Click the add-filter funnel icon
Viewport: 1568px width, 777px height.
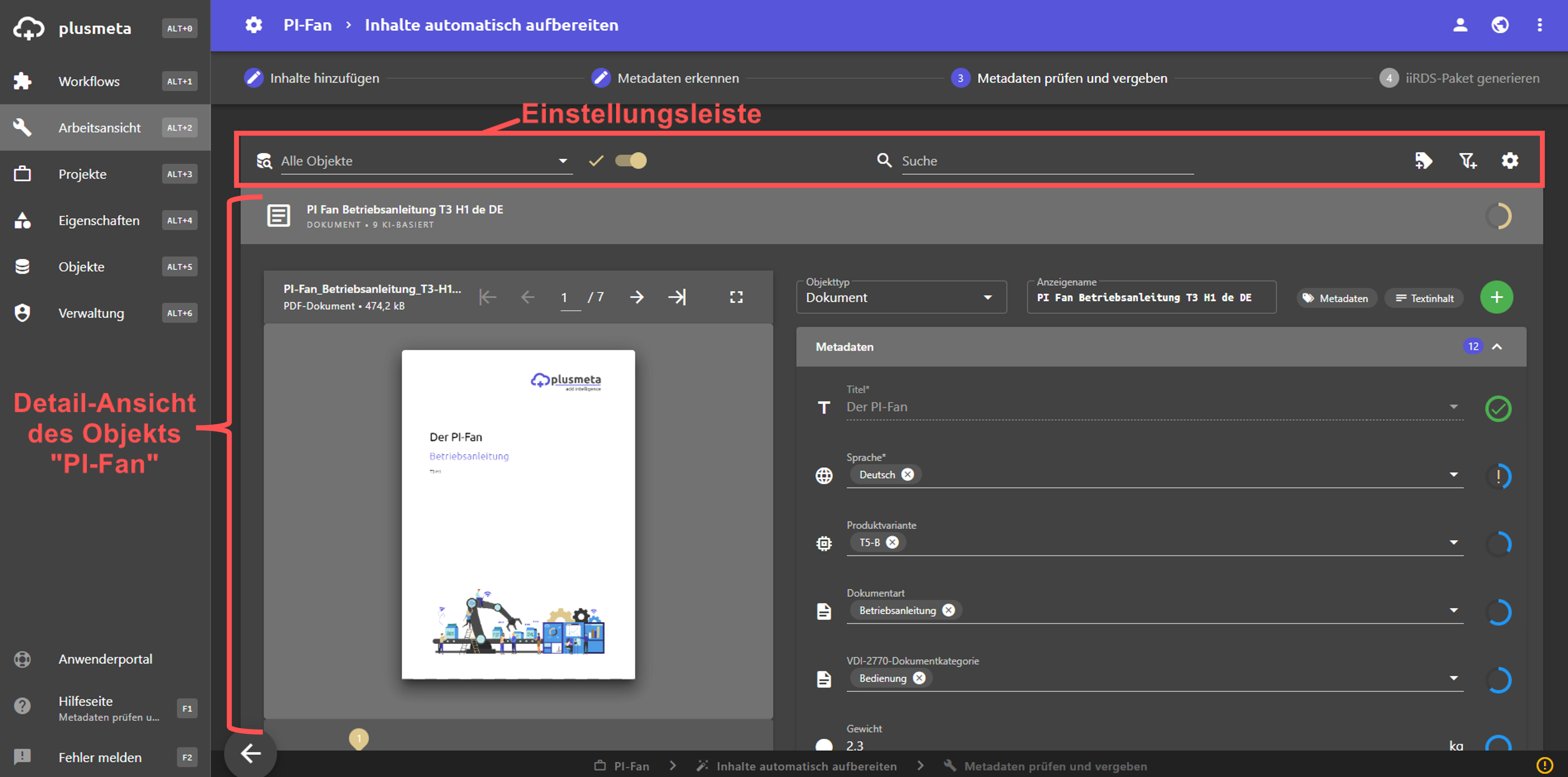click(x=1468, y=161)
